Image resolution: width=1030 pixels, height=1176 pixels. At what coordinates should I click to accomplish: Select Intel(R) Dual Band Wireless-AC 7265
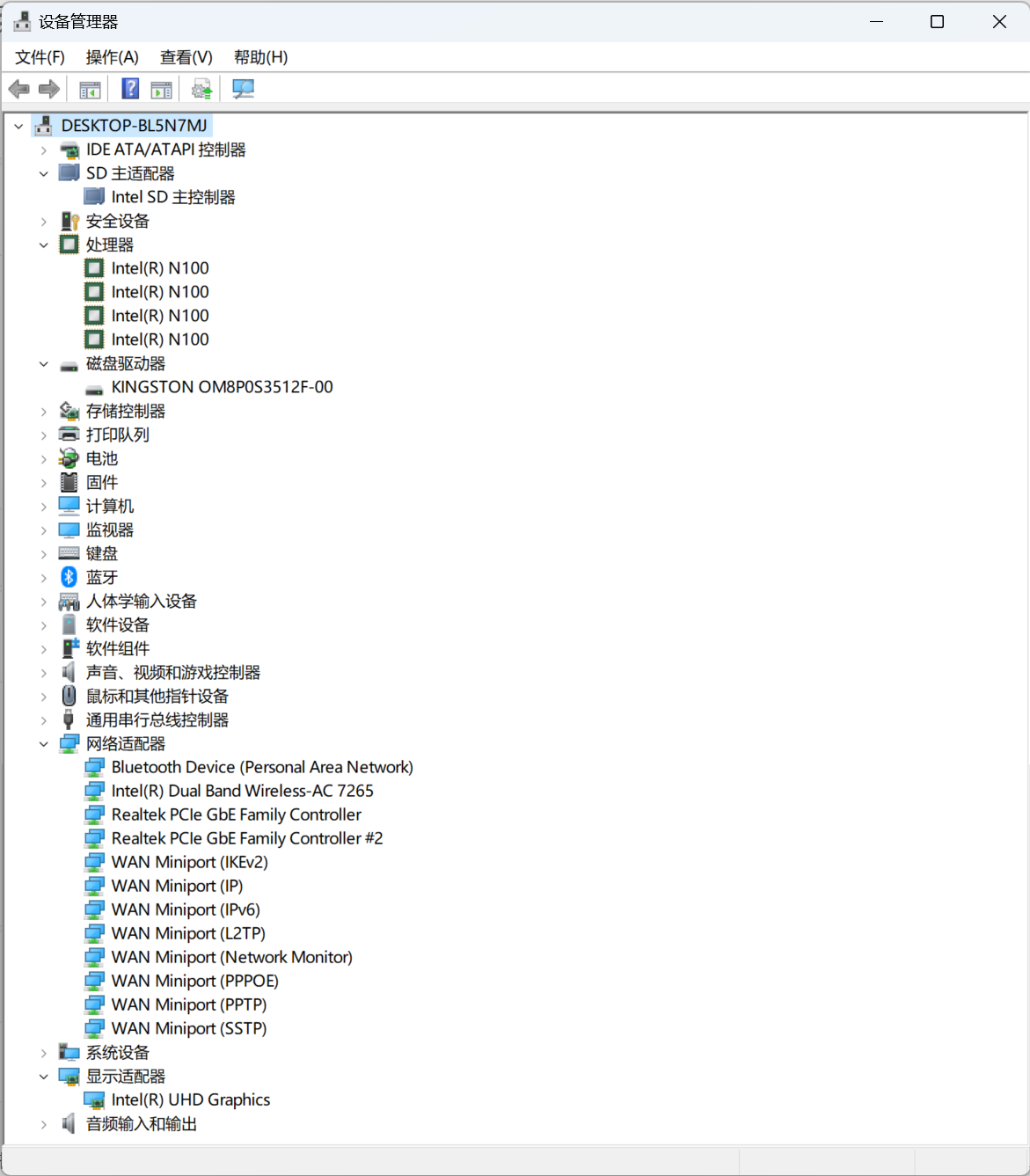tap(242, 791)
